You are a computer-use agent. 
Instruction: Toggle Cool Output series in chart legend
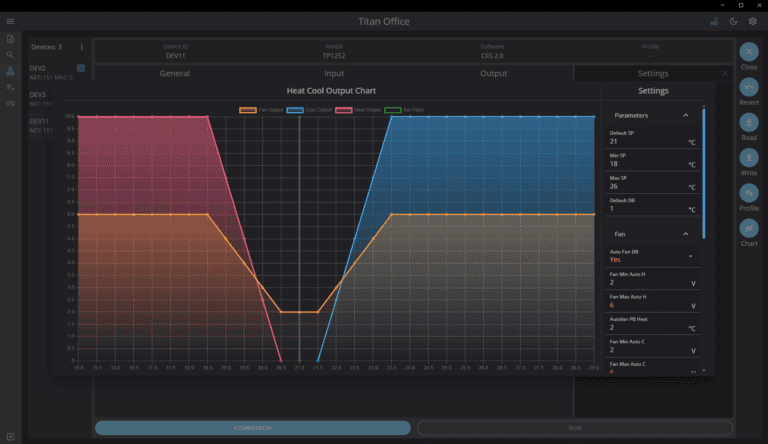pos(310,110)
